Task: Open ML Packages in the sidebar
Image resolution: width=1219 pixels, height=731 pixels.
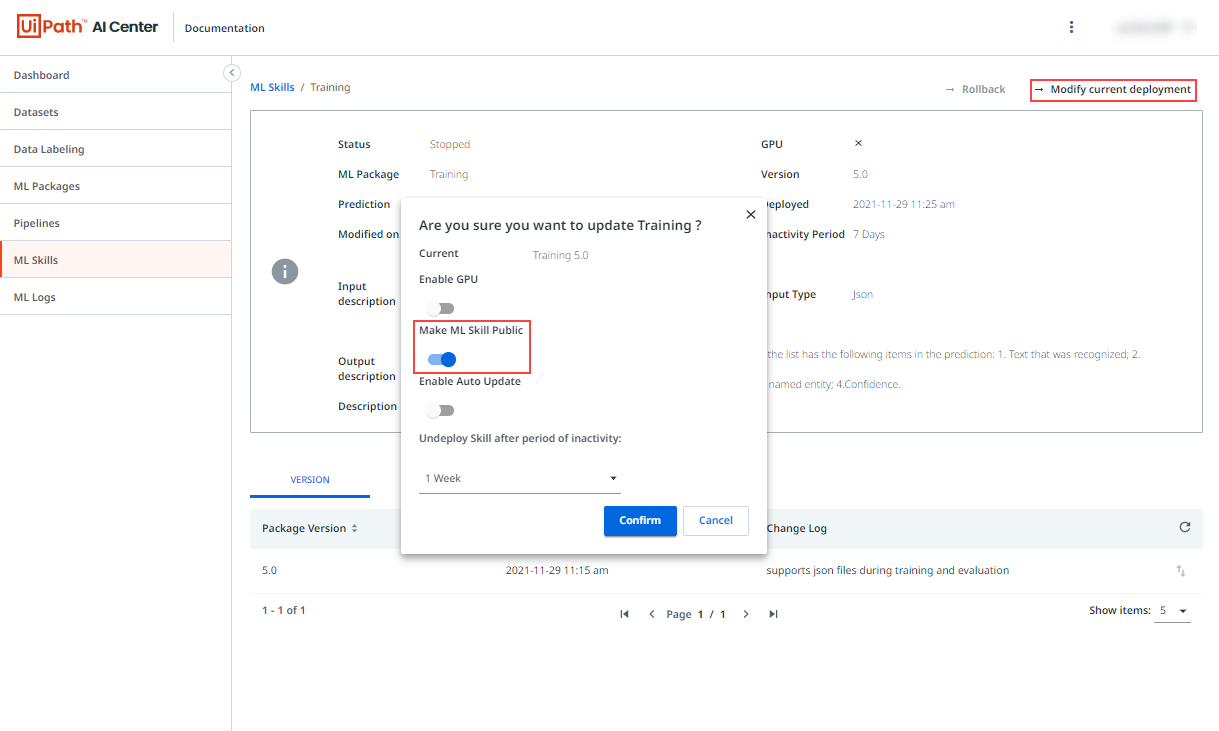Action: point(116,186)
